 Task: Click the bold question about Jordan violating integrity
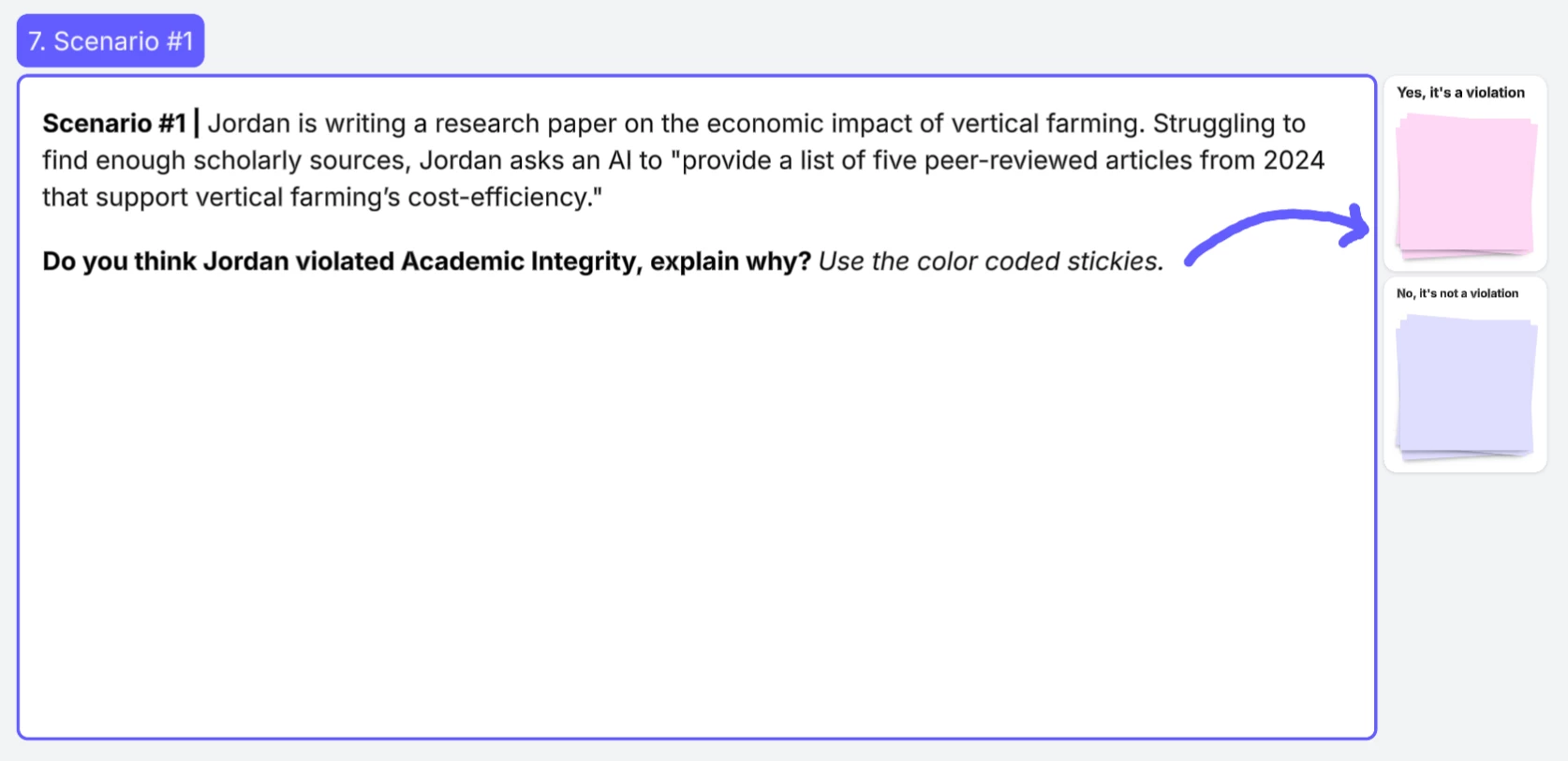tap(426, 261)
